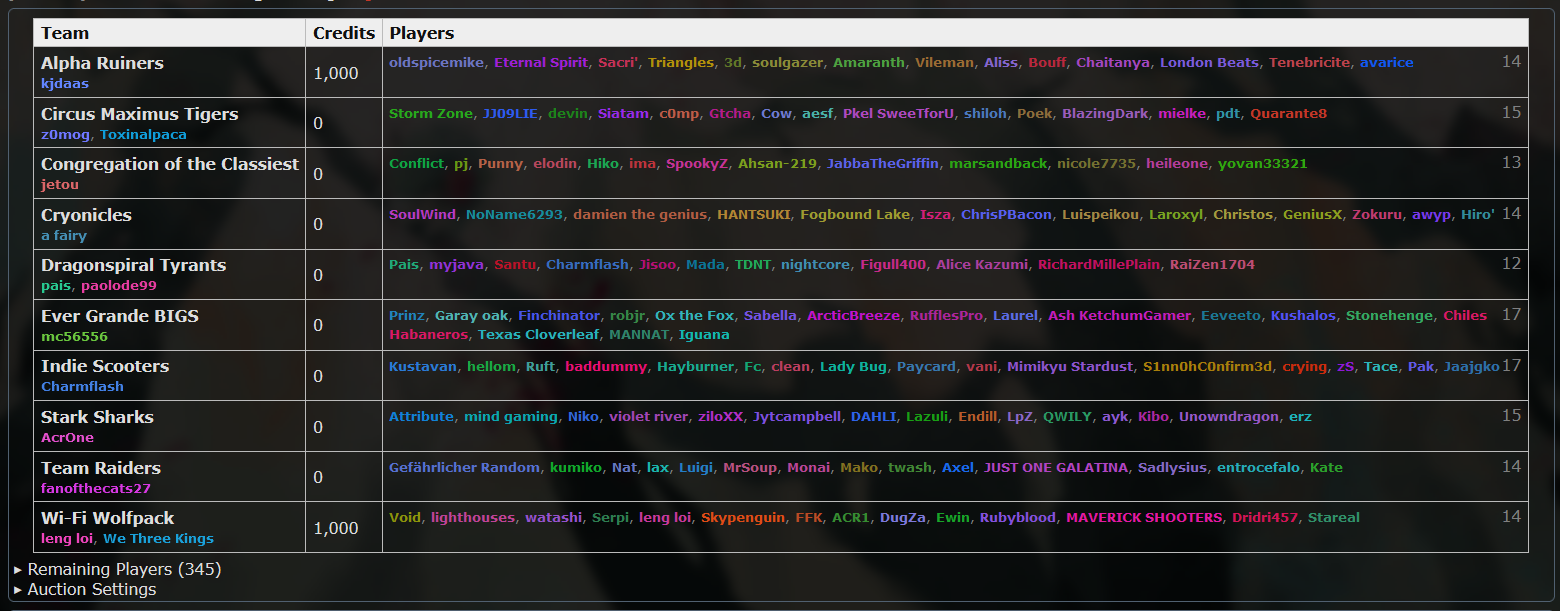
Task: Open player RaiZen1704
Action: [1212, 265]
